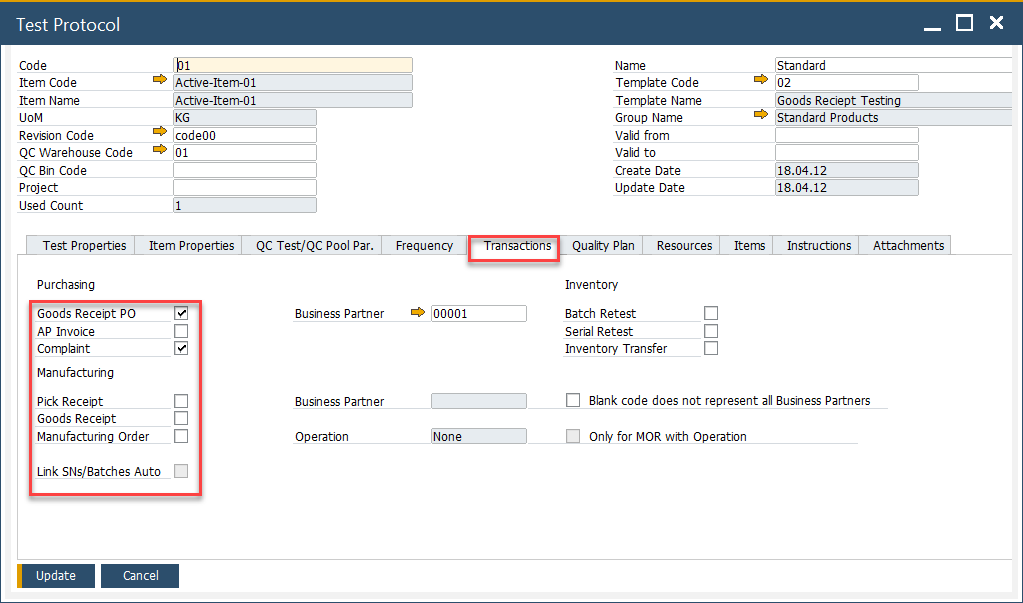Enable the AP Invoice checkbox

(x=181, y=331)
